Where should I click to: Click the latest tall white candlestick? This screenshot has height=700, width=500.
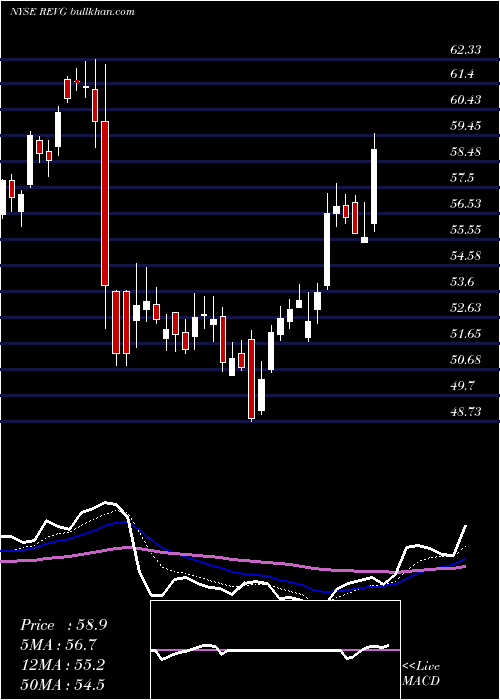point(374,187)
